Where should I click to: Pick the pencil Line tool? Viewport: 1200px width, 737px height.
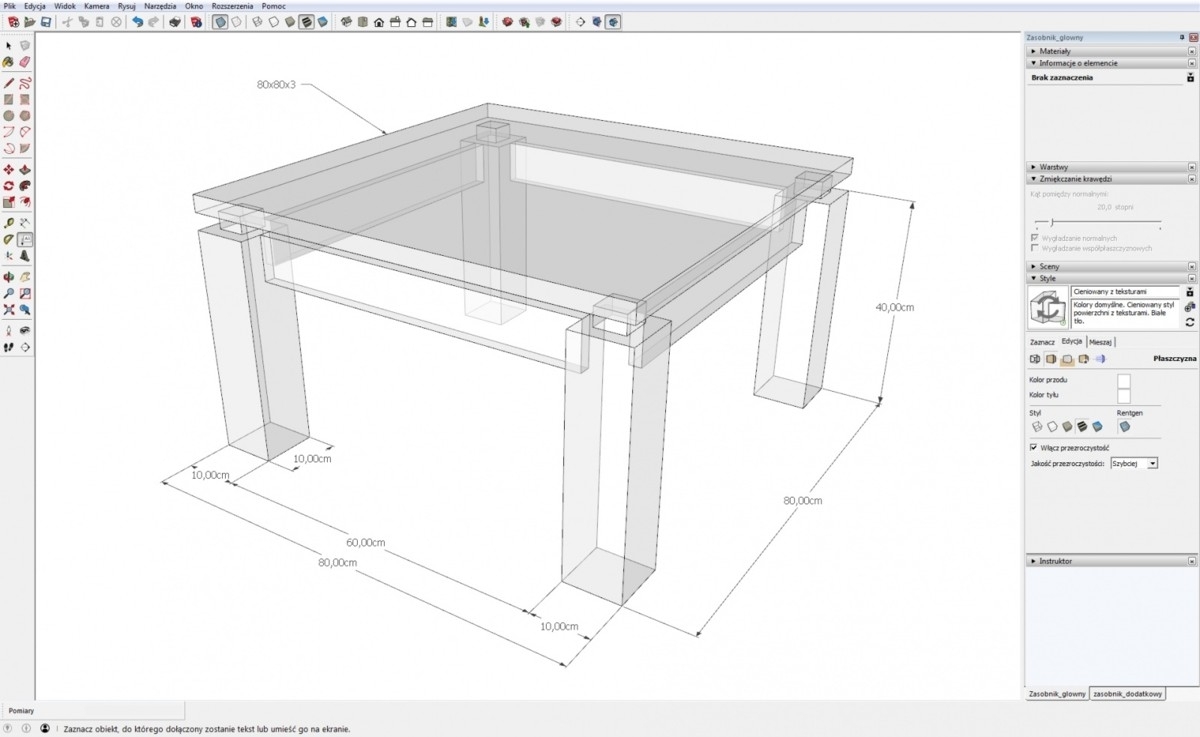tap(9, 83)
